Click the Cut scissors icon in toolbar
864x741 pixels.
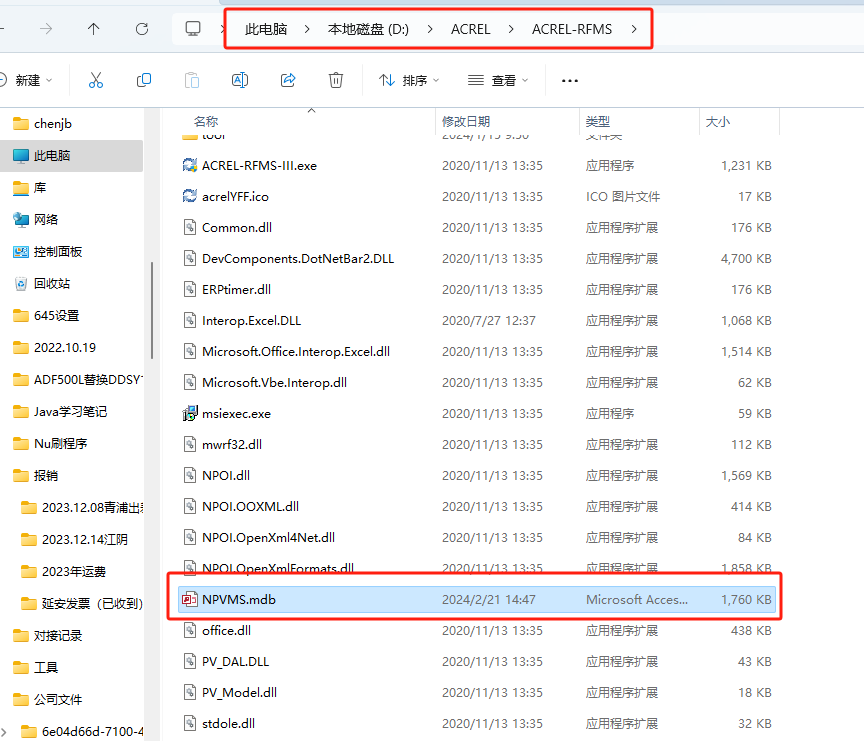tap(96, 80)
